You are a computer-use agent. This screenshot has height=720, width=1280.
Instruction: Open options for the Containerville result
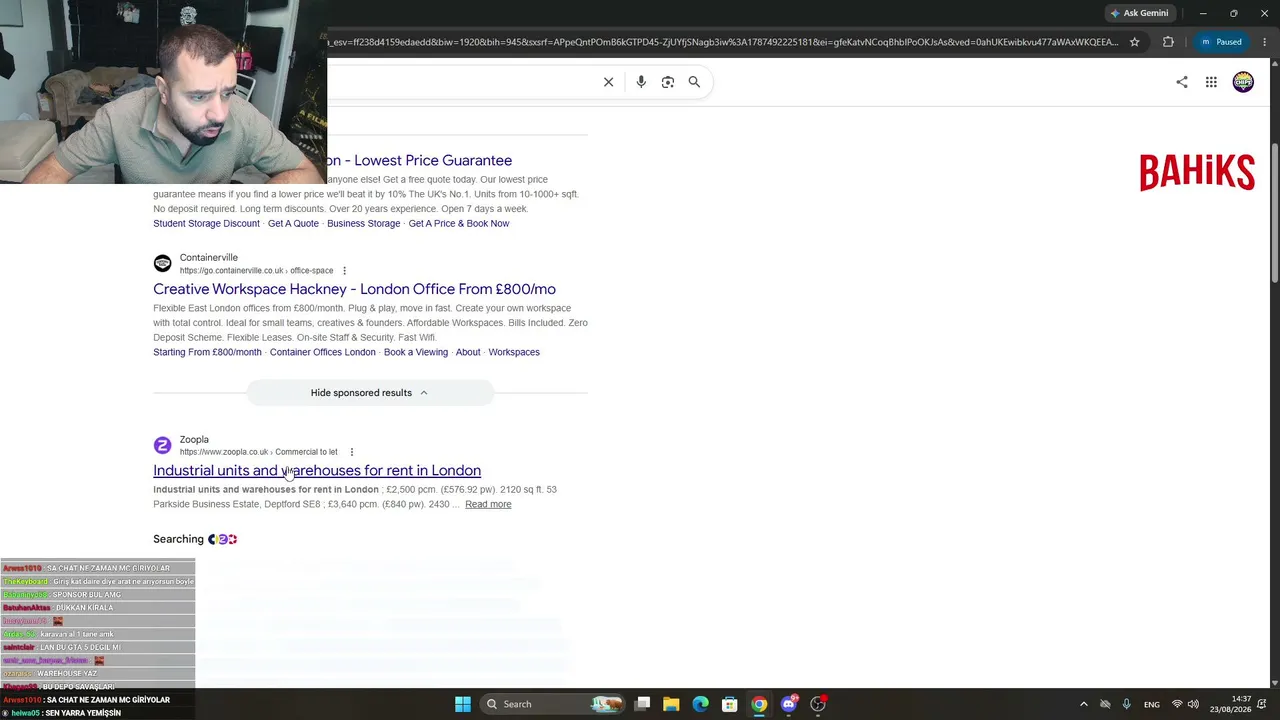click(344, 271)
